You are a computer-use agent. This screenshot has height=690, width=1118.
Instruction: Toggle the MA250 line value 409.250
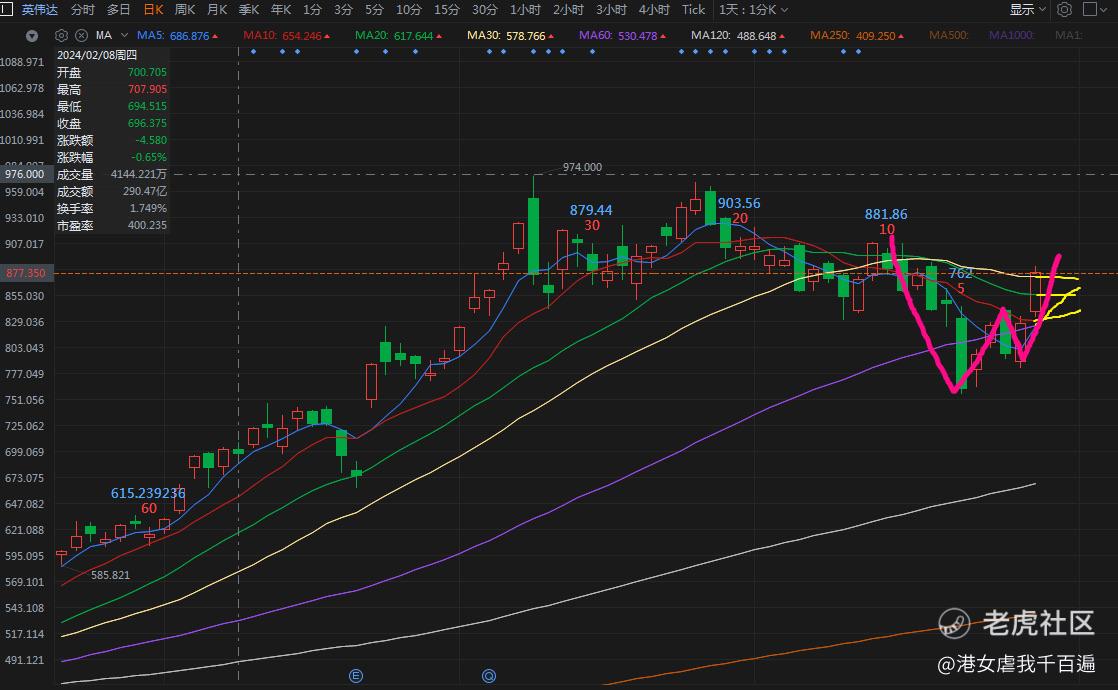click(857, 35)
